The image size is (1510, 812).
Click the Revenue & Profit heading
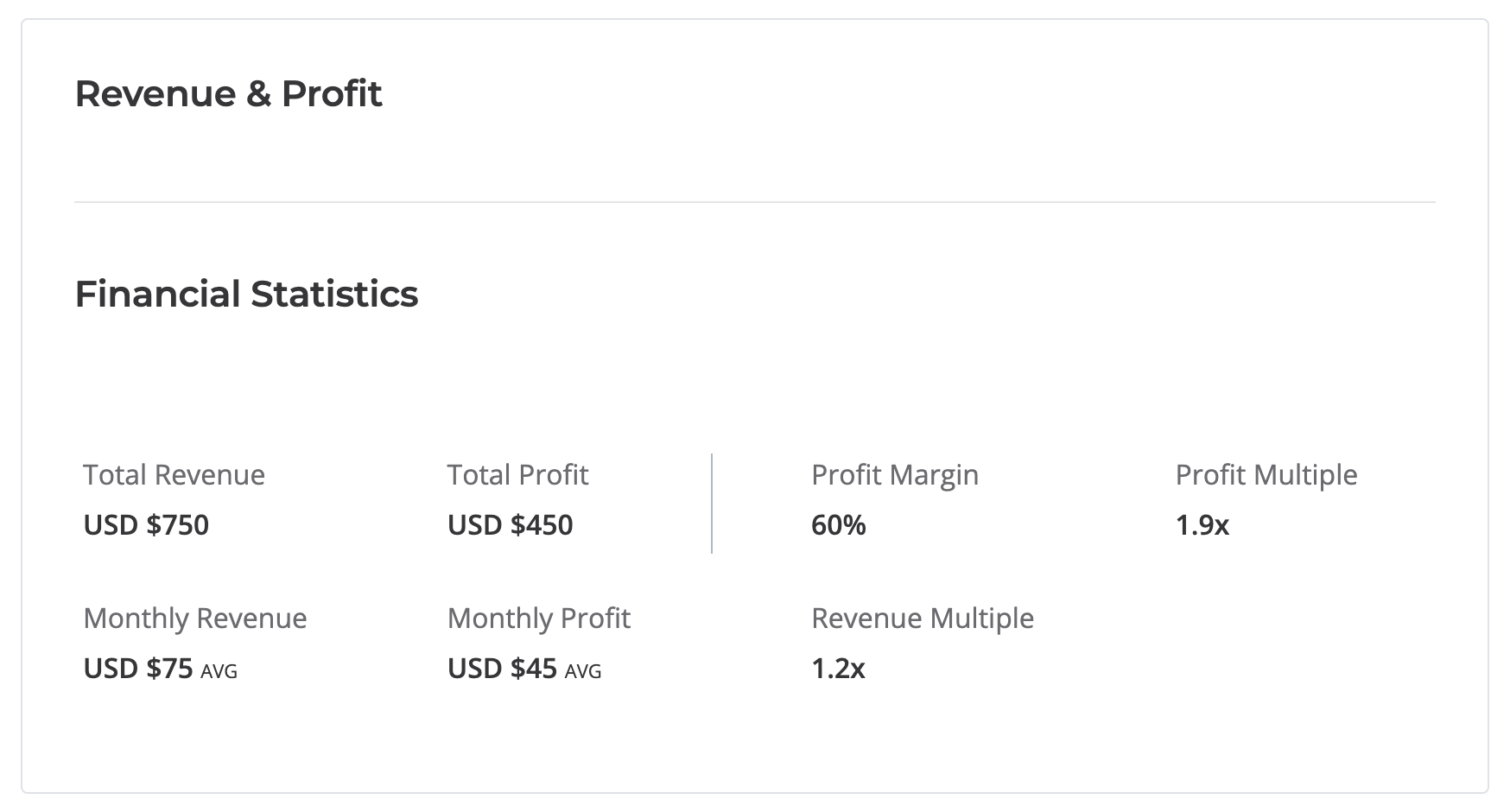228,93
